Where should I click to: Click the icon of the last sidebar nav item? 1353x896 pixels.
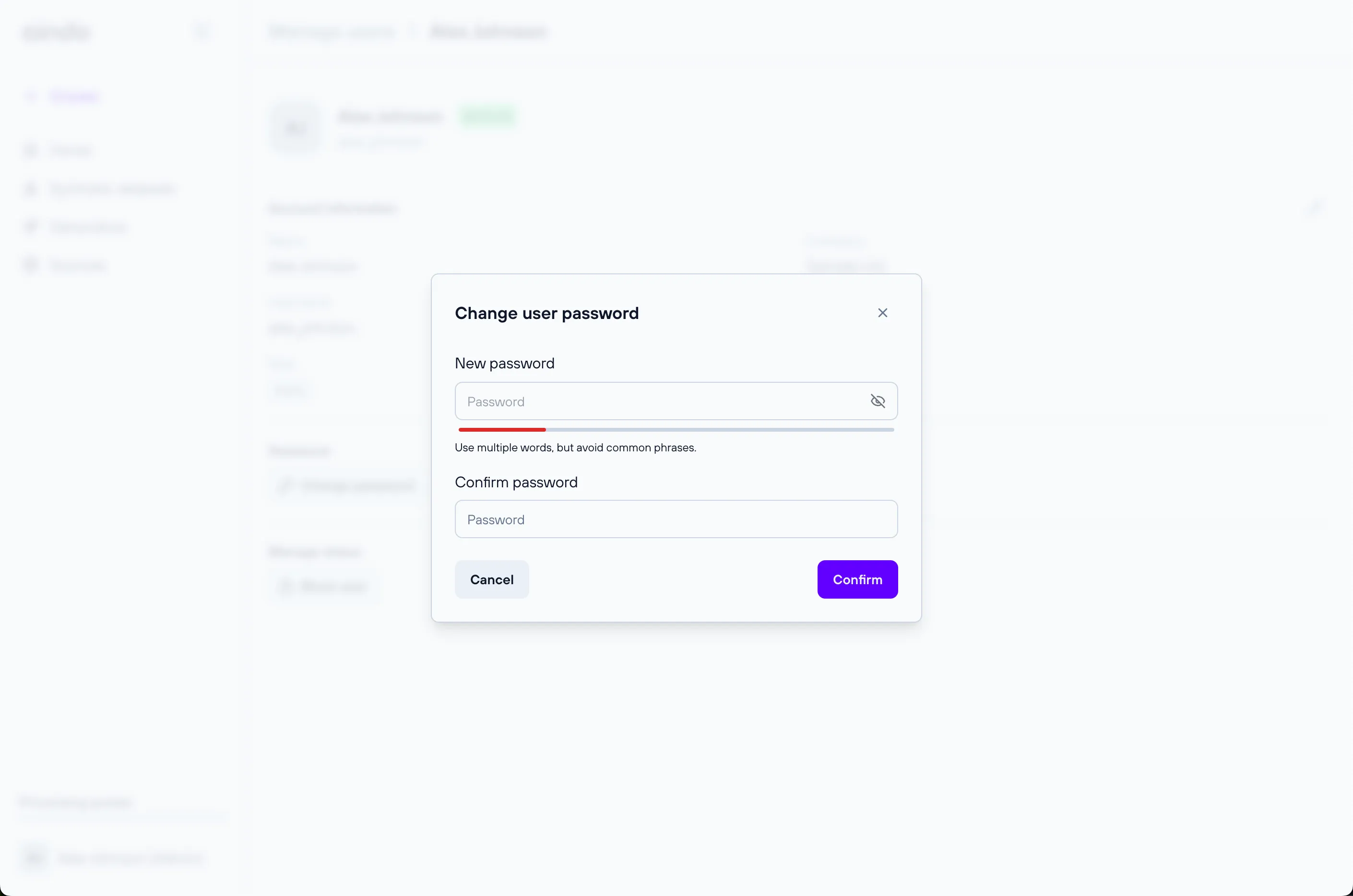[31, 265]
